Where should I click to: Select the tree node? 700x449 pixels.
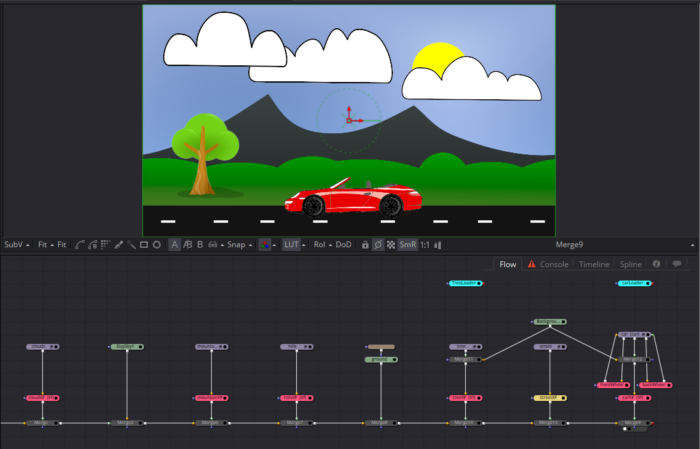coord(465,346)
